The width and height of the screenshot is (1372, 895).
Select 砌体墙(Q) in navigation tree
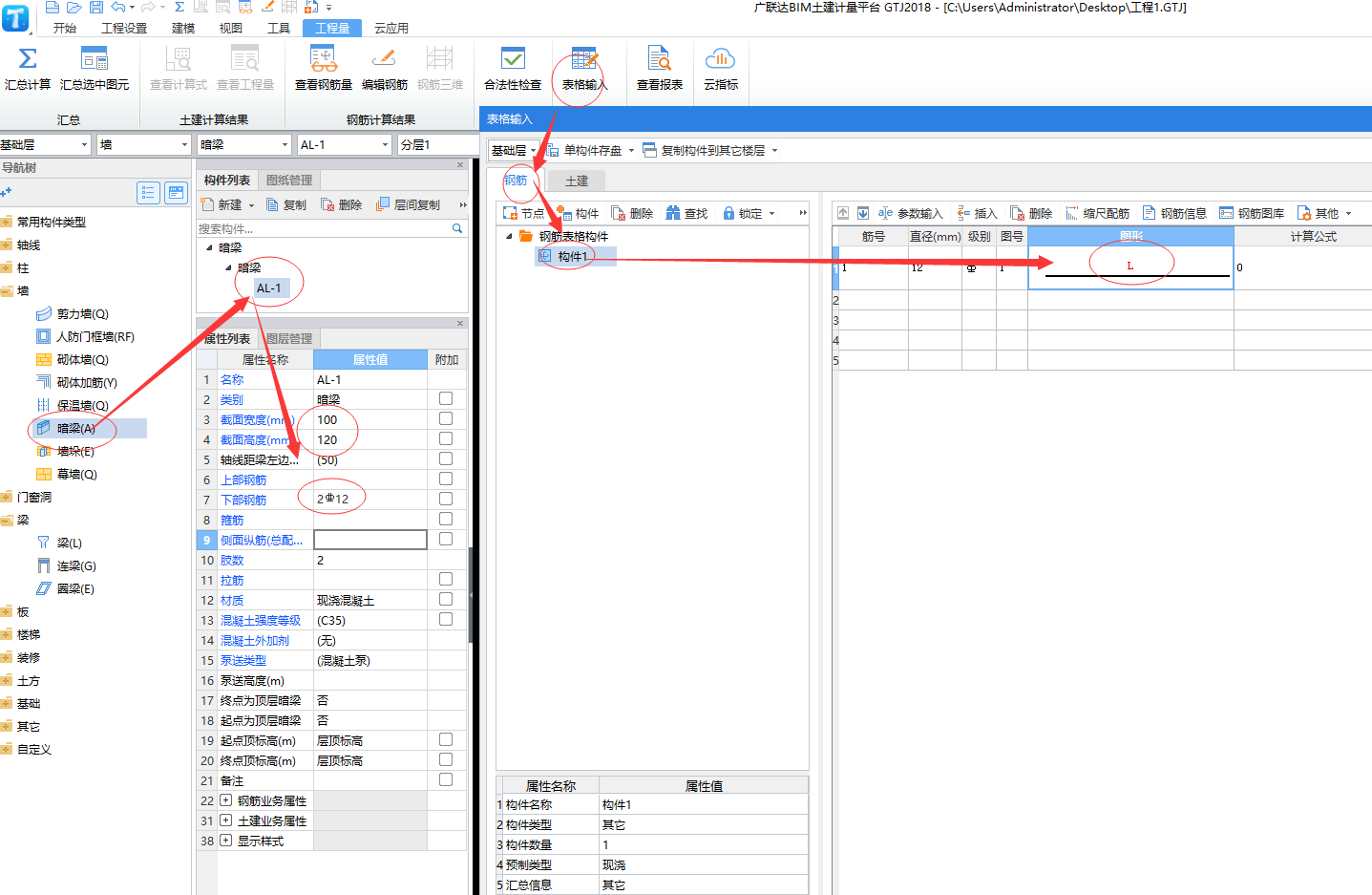[82, 359]
